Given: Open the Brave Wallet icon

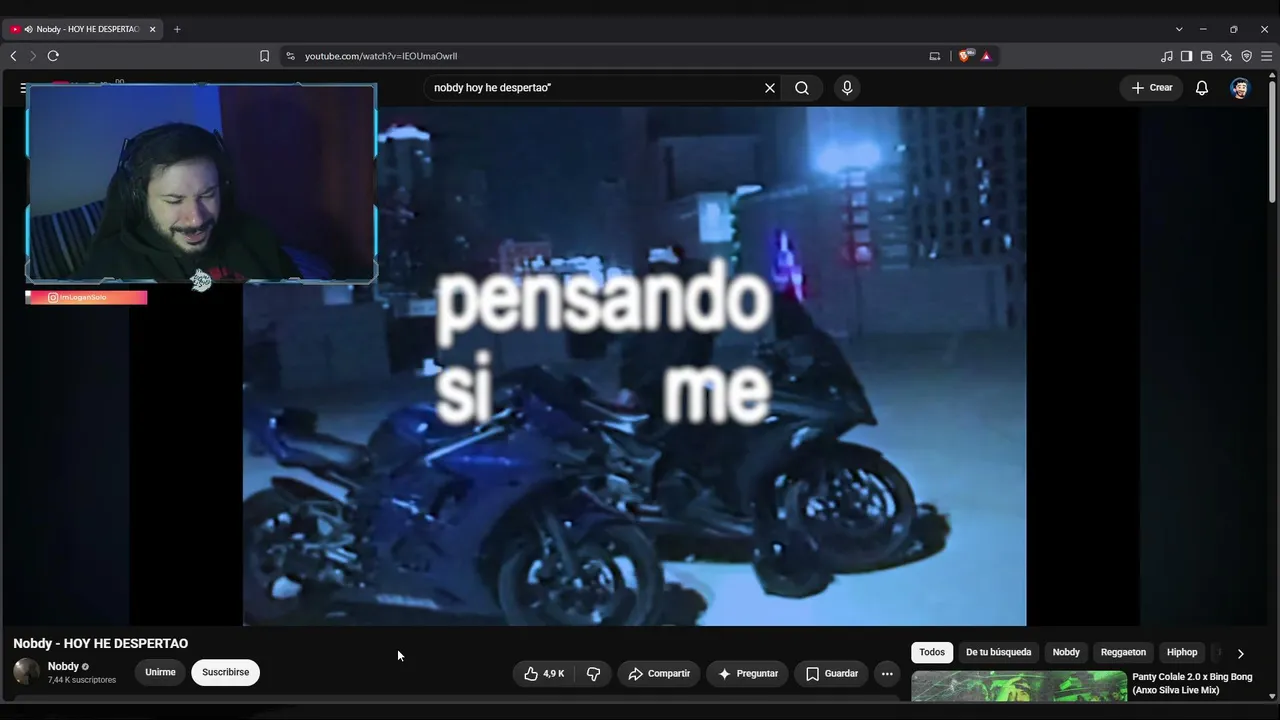Looking at the screenshot, I should point(1206,56).
